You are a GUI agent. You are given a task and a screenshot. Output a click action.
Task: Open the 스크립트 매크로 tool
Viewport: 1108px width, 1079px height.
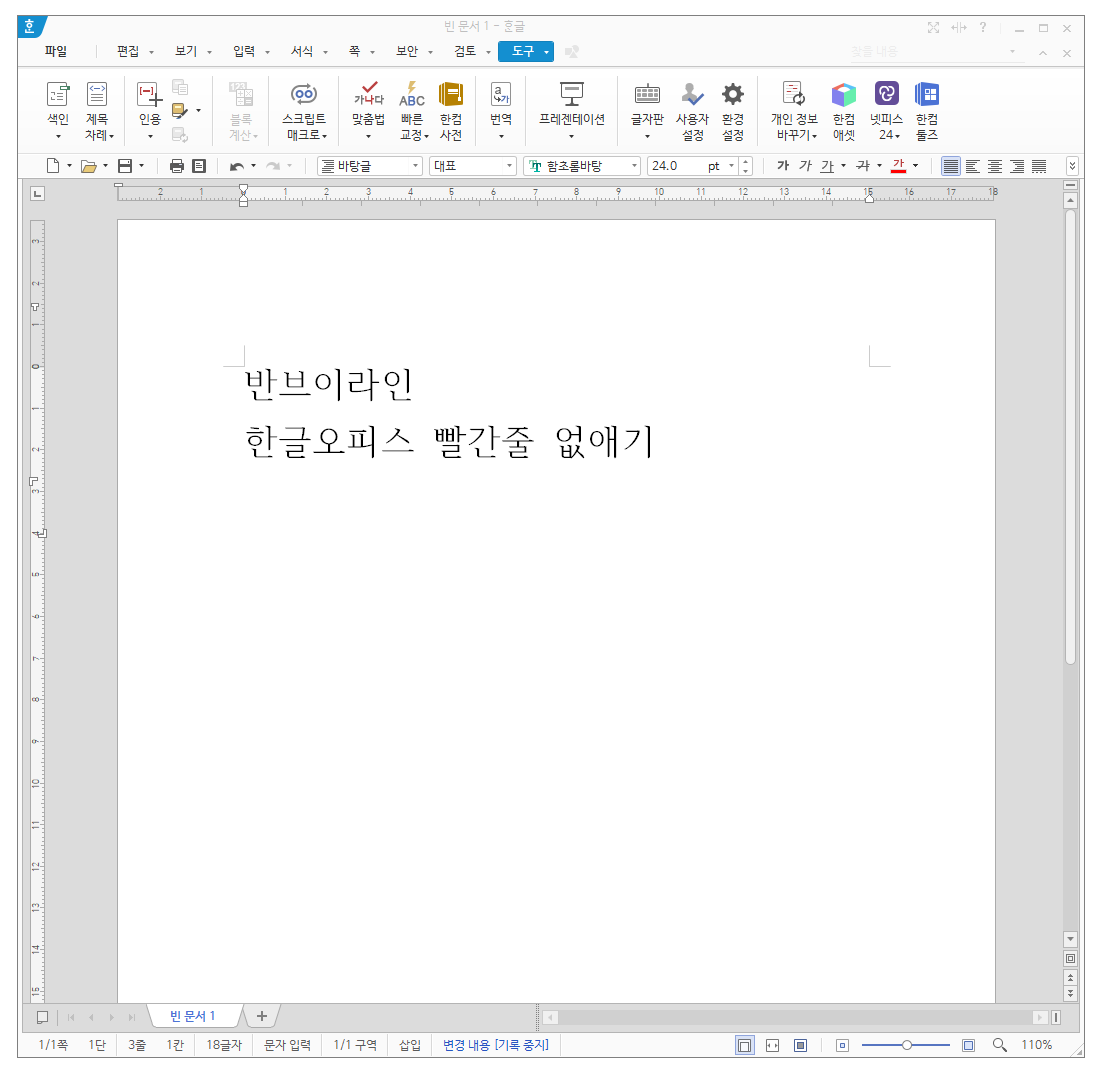pyautogui.click(x=304, y=110)
